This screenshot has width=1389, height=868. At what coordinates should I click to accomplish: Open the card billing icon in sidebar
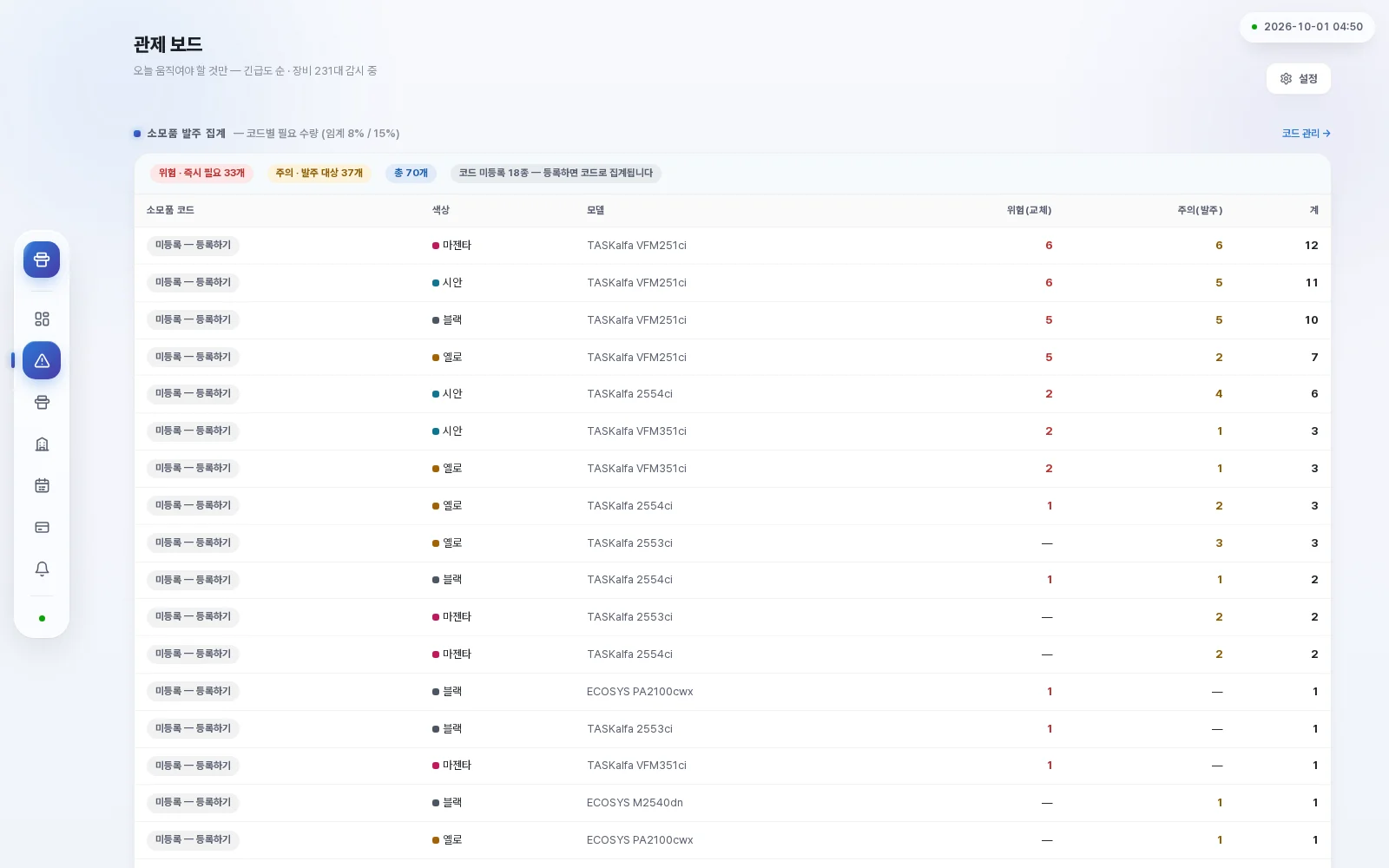click(42, 527)
